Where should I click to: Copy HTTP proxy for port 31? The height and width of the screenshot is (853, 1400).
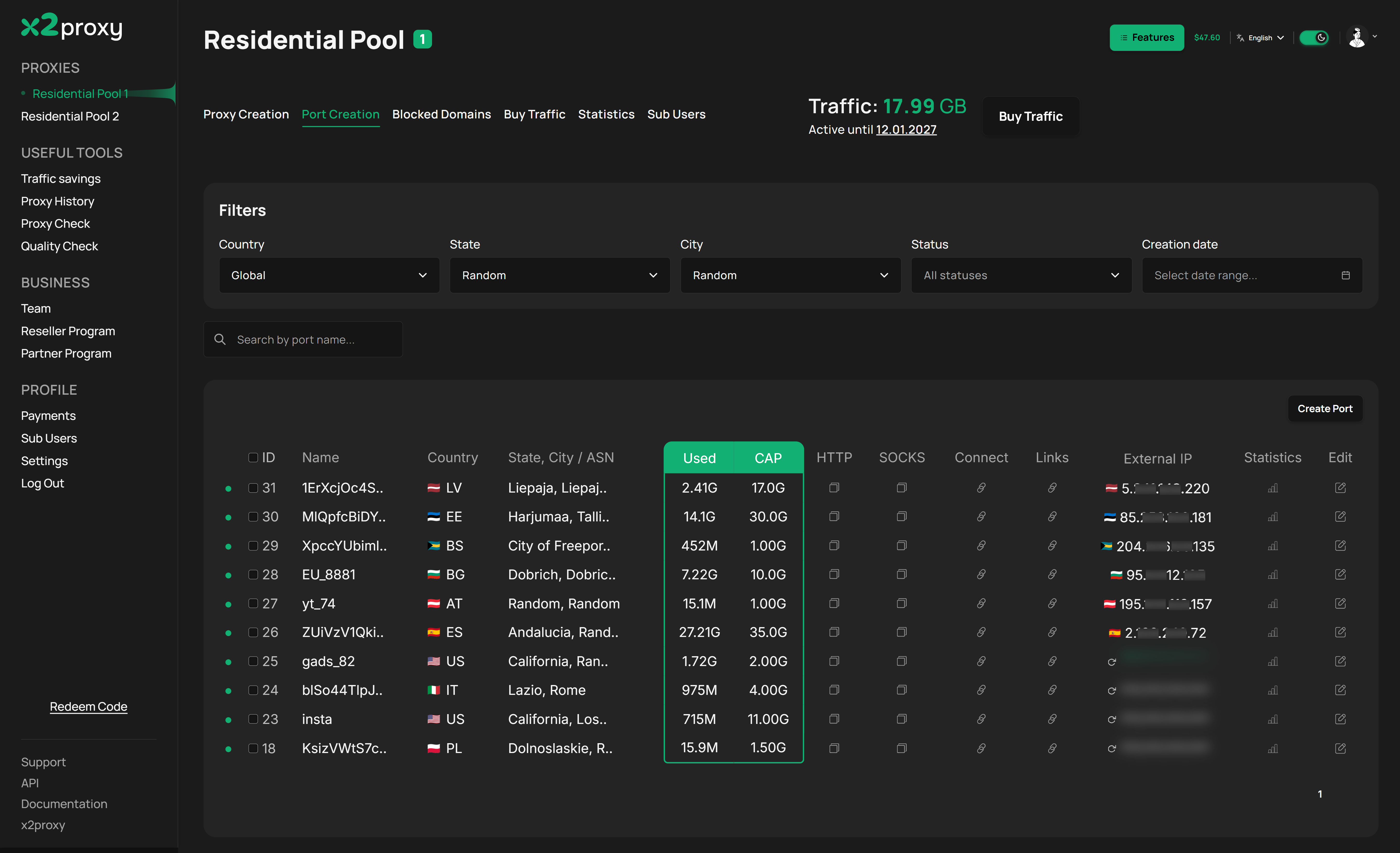[834, 488]
